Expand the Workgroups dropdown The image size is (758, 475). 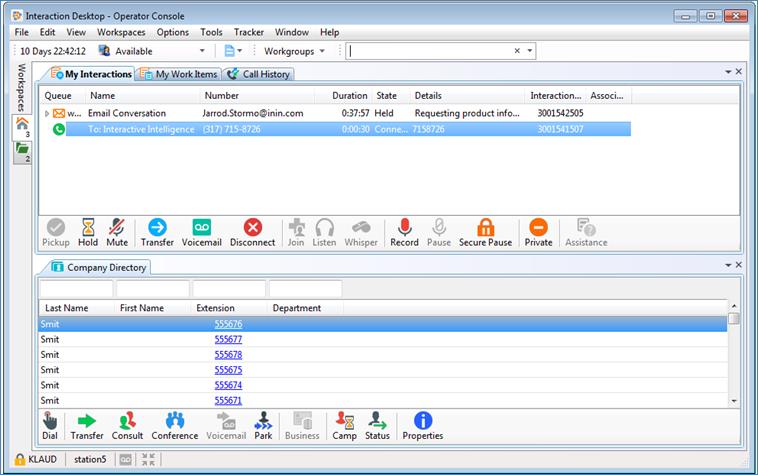[294, 50]
